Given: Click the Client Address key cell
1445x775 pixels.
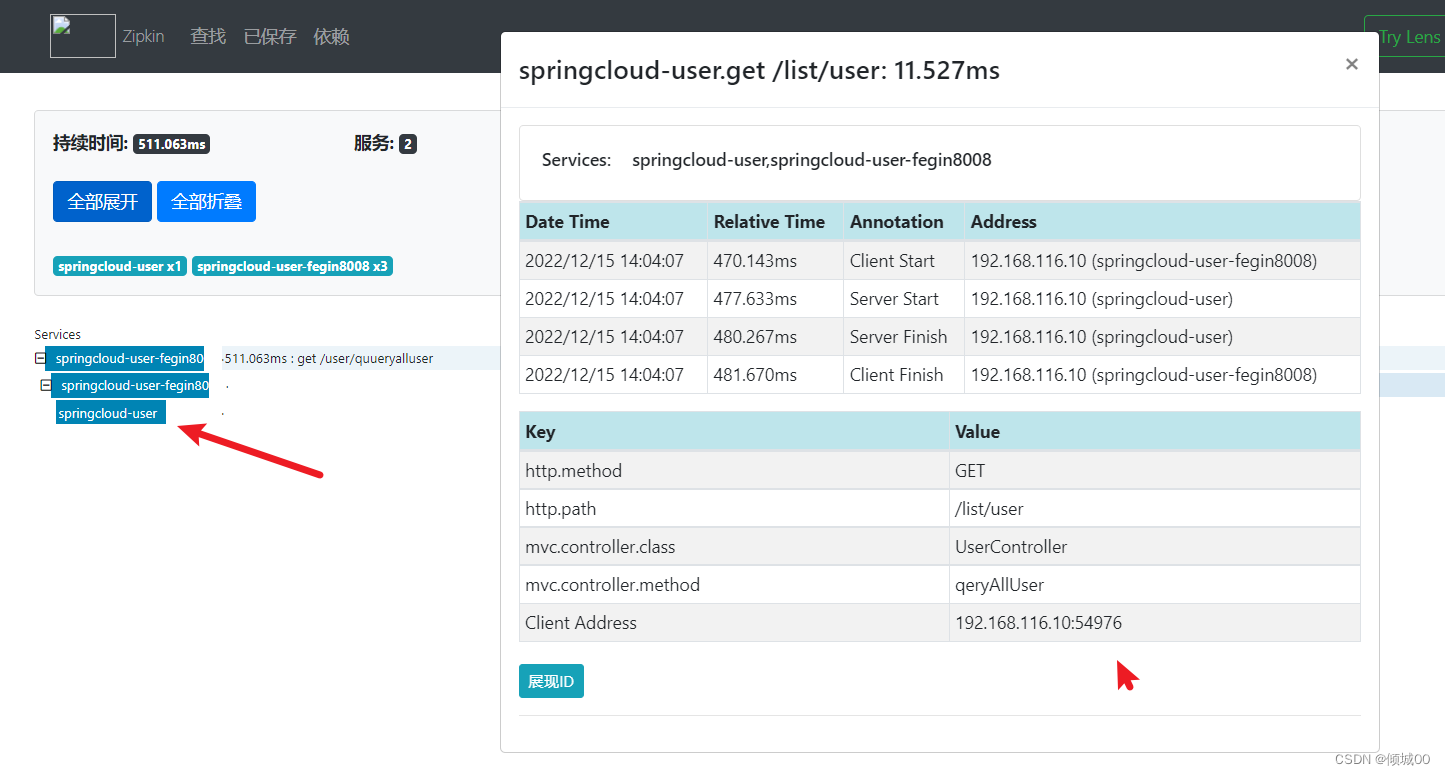Looking at the screenshot, I should tap(734, 622).
